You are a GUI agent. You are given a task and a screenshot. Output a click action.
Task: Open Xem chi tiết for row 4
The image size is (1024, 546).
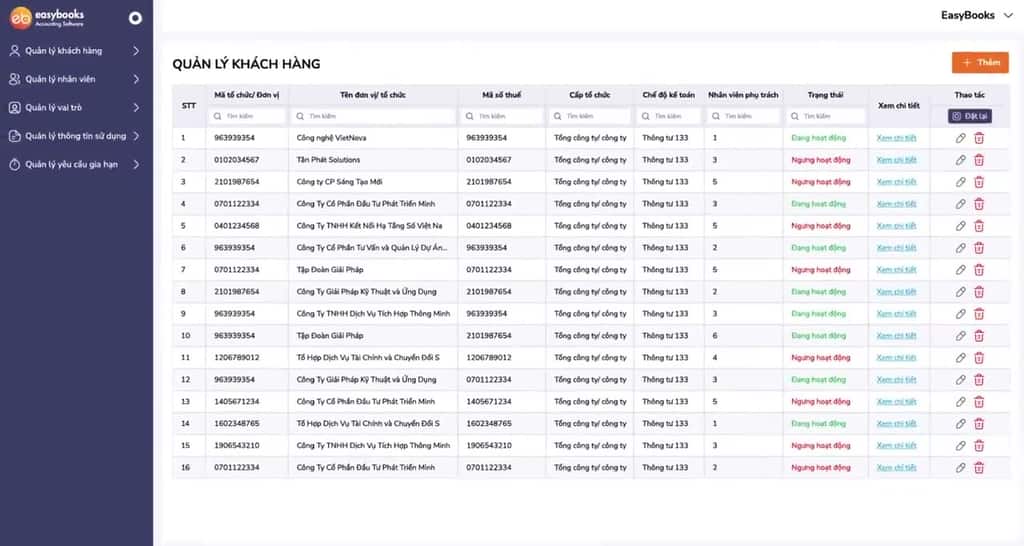[897, 204]
